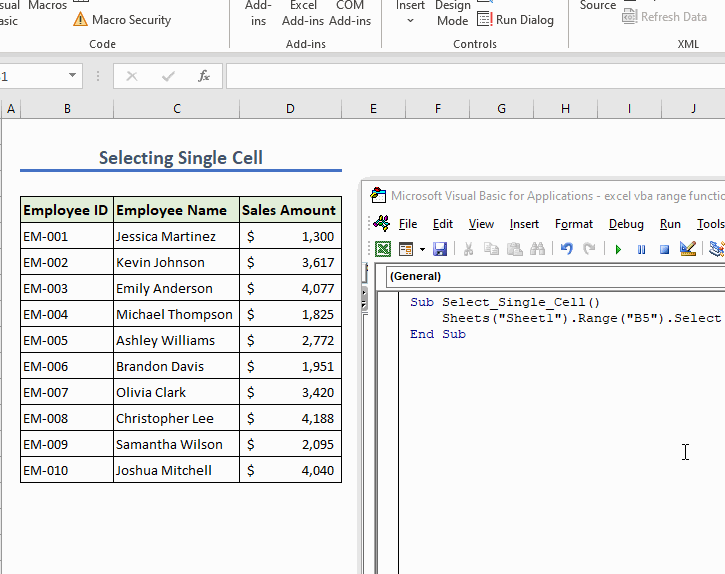Toggle Design Mode in Controls group
Image resolution: width=725 pixels, height=574 pixels.
(x=452, y=13)
